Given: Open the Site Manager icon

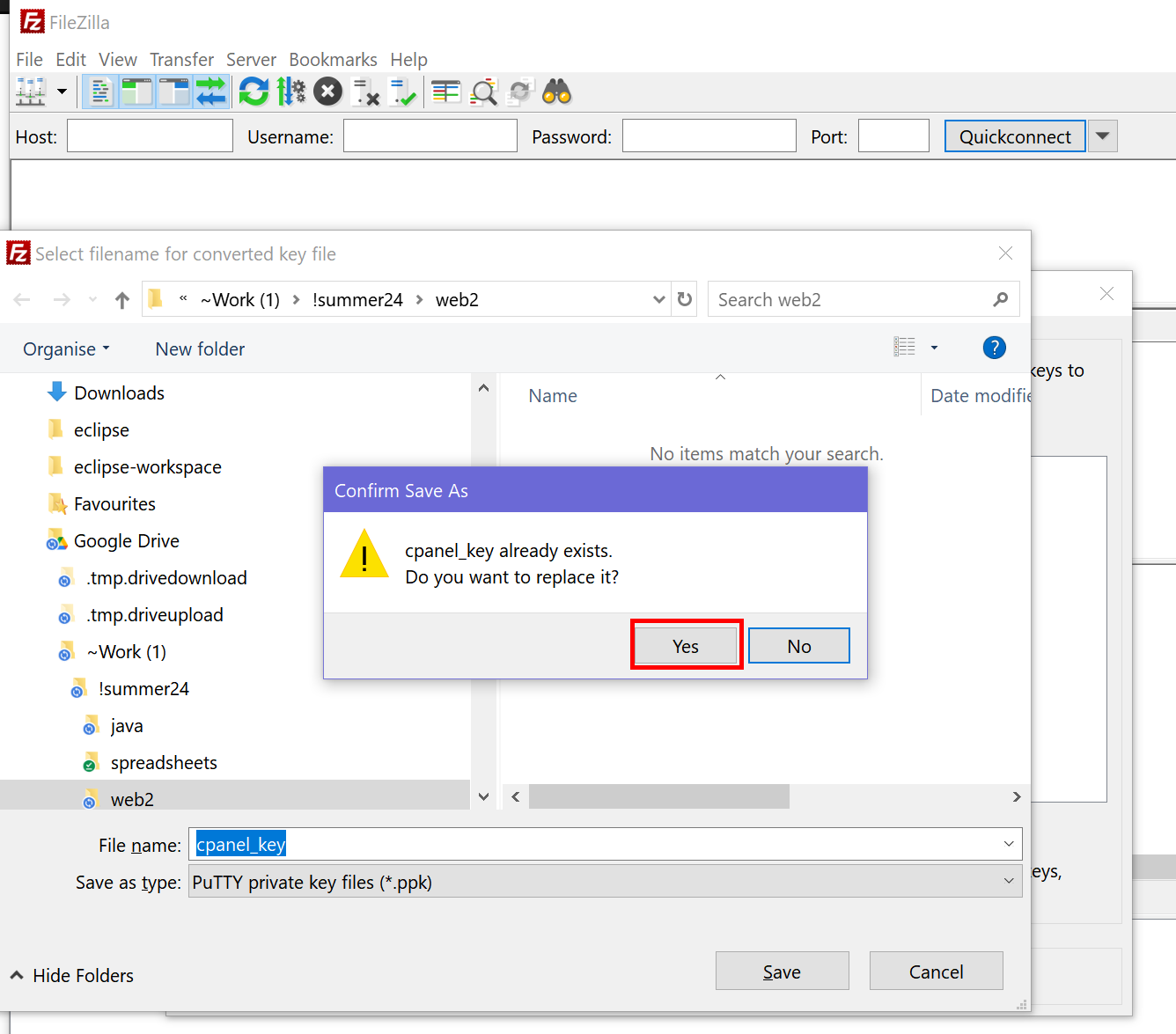Looking at the screenshot, I should coord(31,92).
